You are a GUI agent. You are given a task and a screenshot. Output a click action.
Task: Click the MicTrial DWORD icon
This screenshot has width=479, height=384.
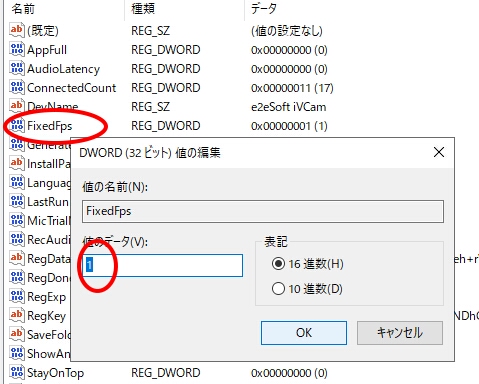point(17,220)
